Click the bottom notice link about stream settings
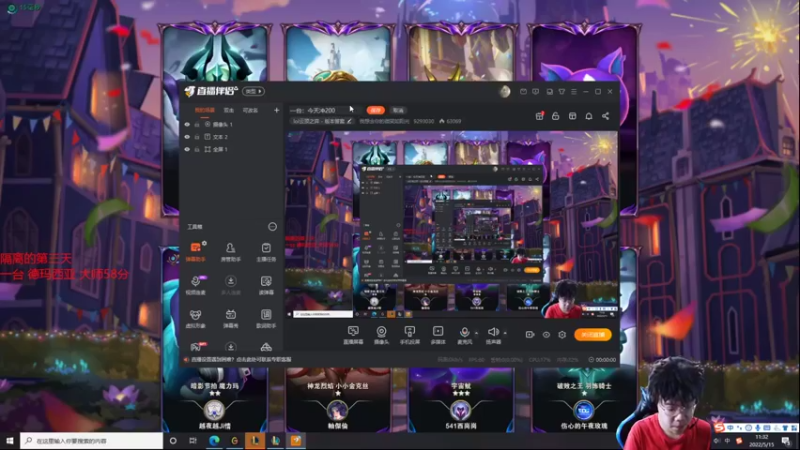Viewport: 800px width, 450px height. click(241, 360)
